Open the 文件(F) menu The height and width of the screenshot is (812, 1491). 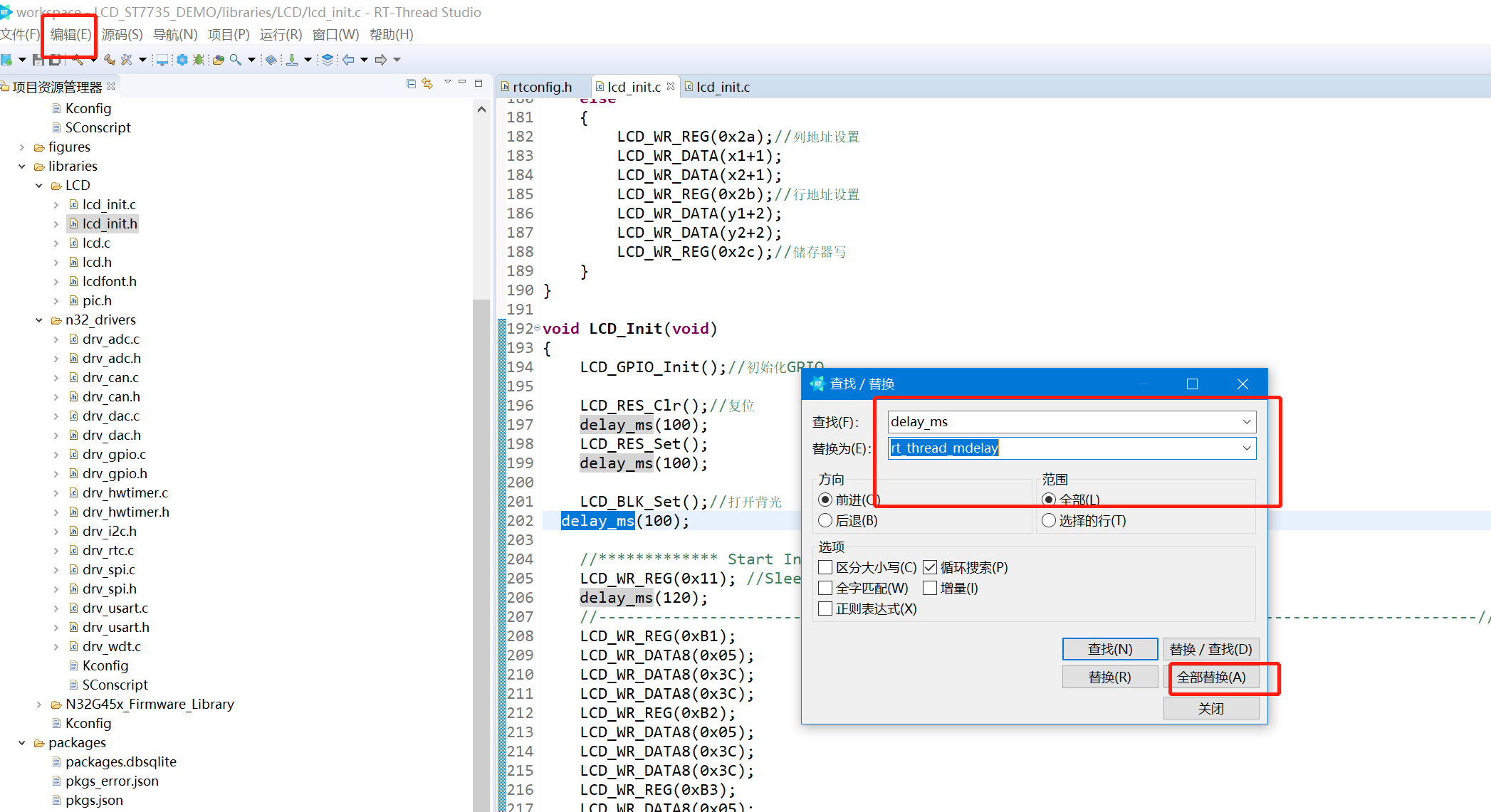20,34
